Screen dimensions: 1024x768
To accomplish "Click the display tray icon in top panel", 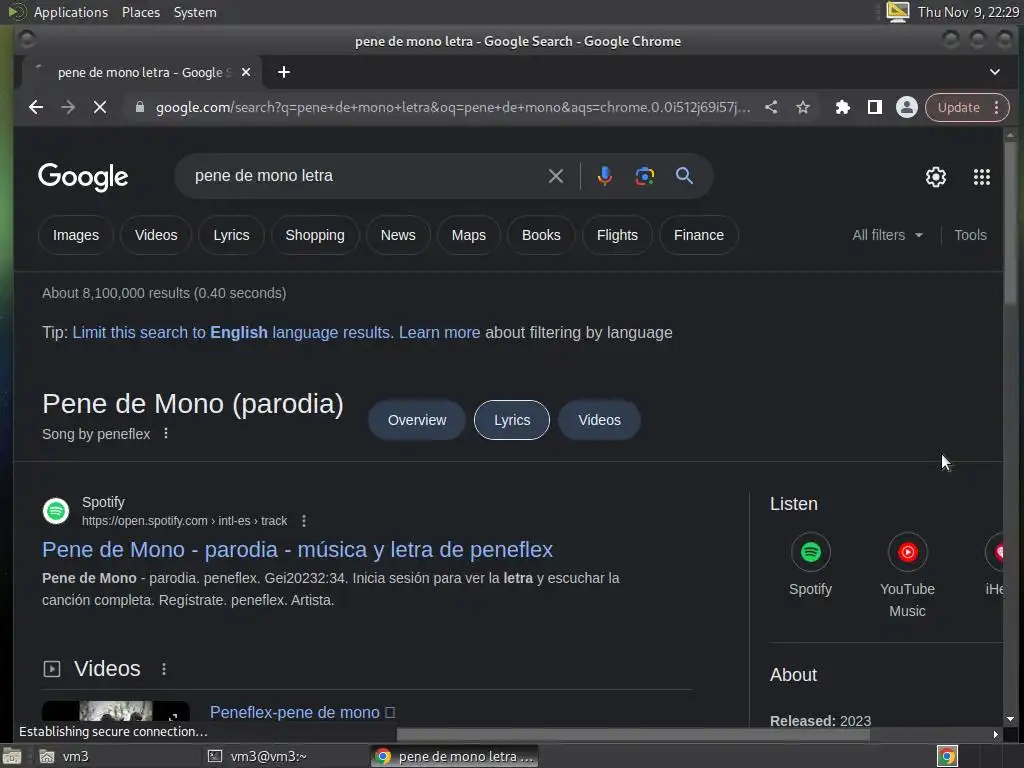I will (897, 12).
